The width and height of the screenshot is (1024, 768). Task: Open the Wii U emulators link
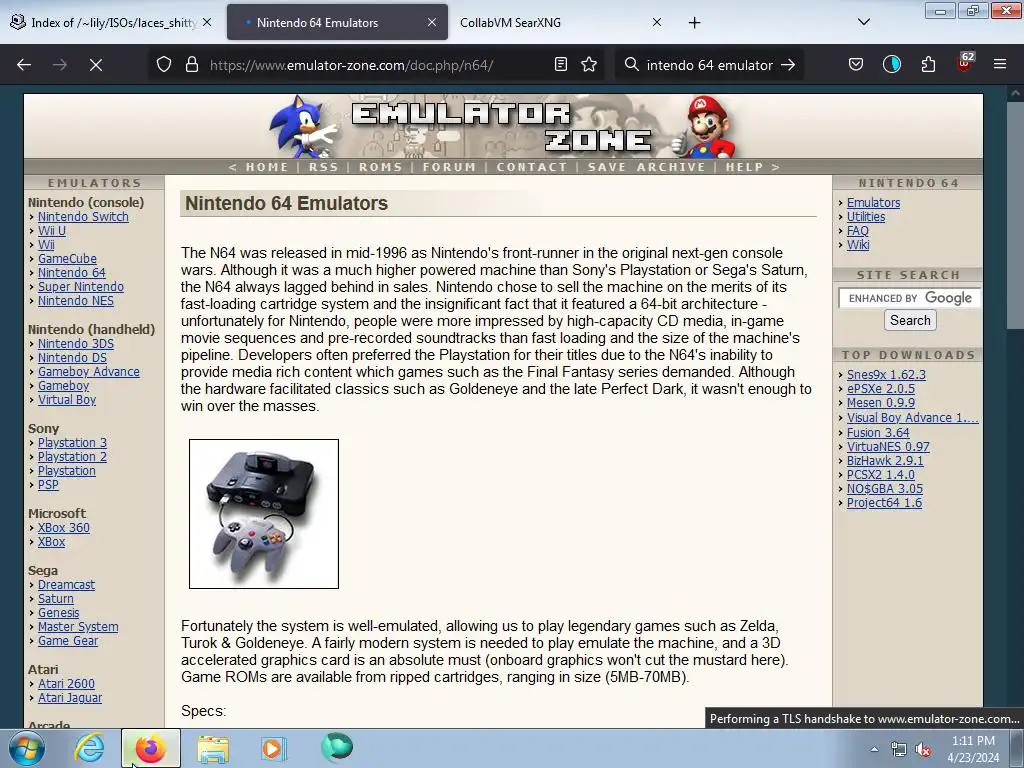(x=52, y=231)
